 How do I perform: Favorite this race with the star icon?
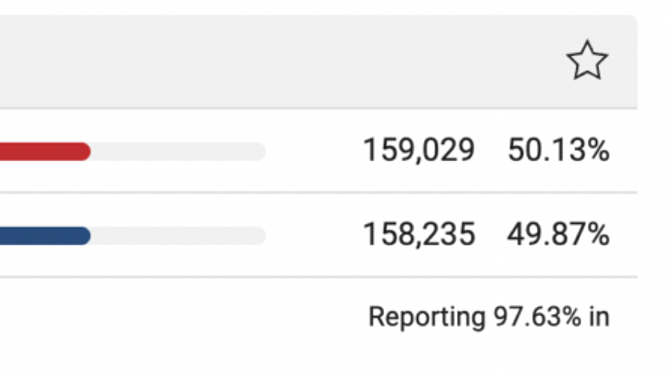[587, 60]
